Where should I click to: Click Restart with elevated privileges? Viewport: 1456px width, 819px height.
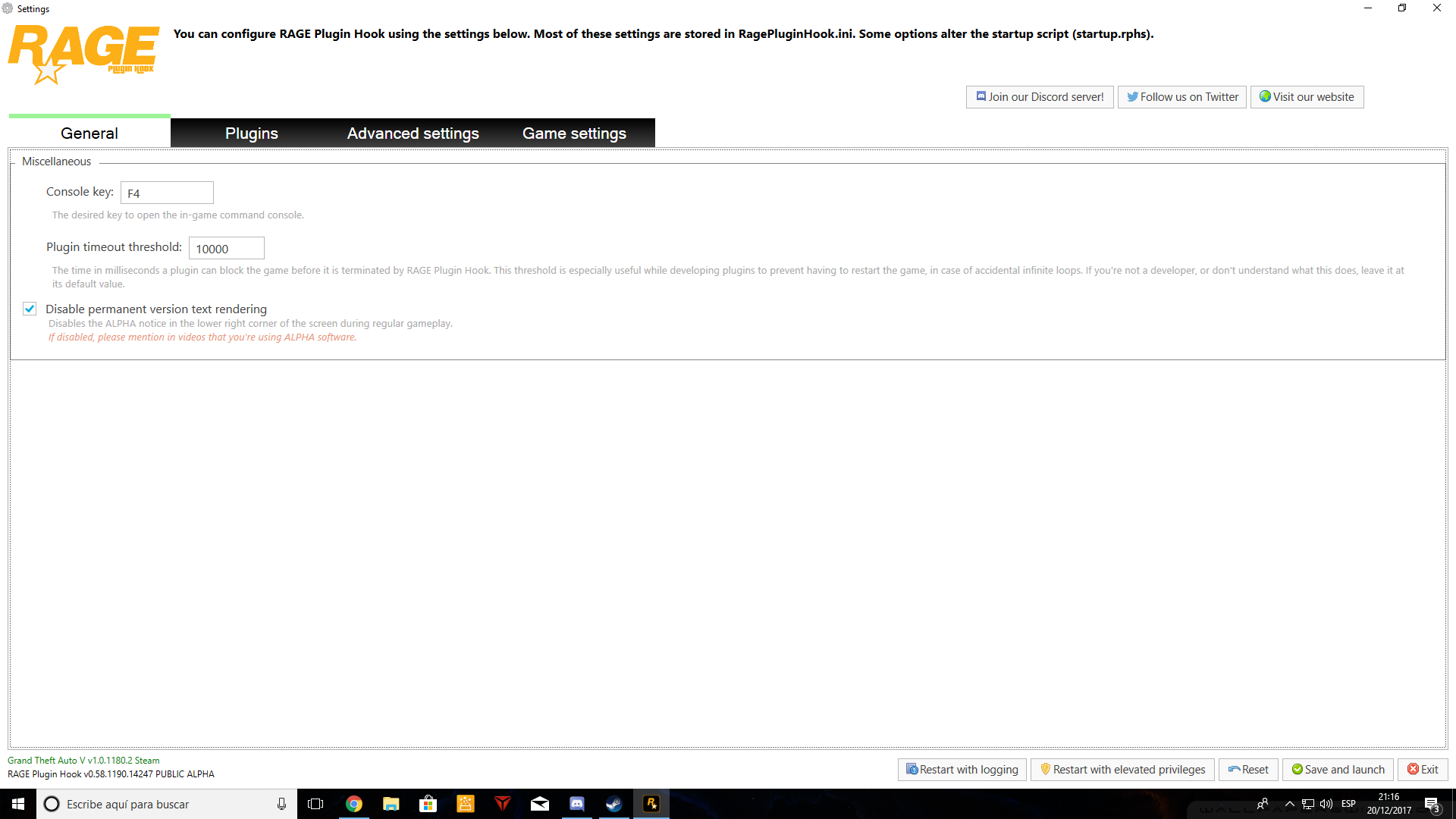tap(1122, 770)
